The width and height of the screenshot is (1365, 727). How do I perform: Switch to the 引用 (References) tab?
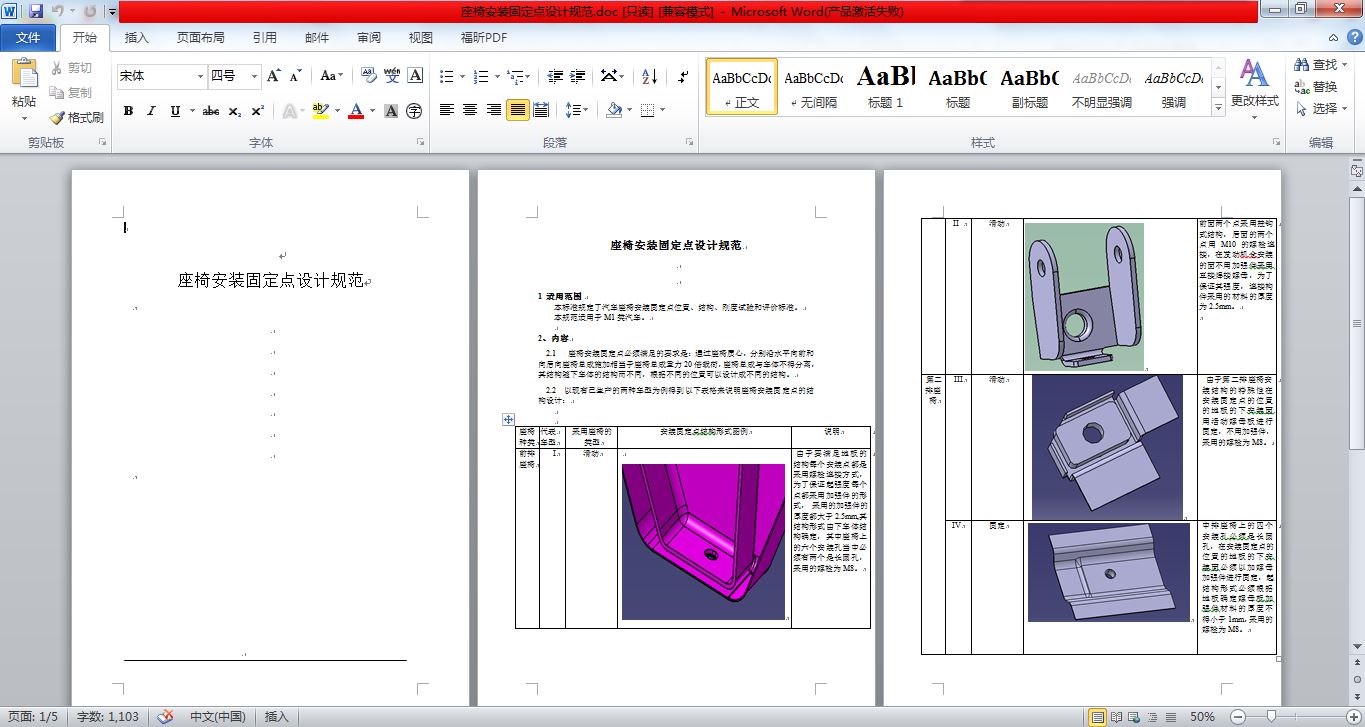click(x=264, y=38)
